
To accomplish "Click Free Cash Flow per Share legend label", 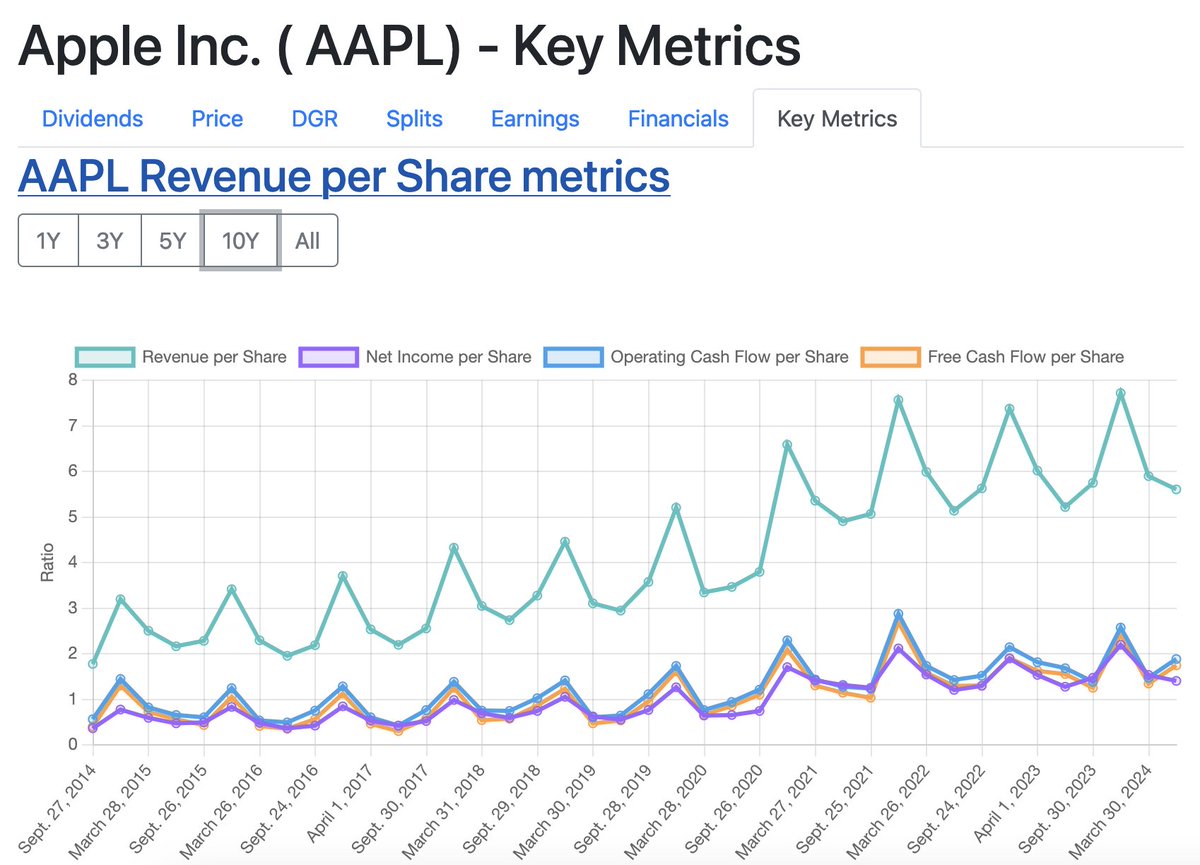I will (x=1026, y=357).
